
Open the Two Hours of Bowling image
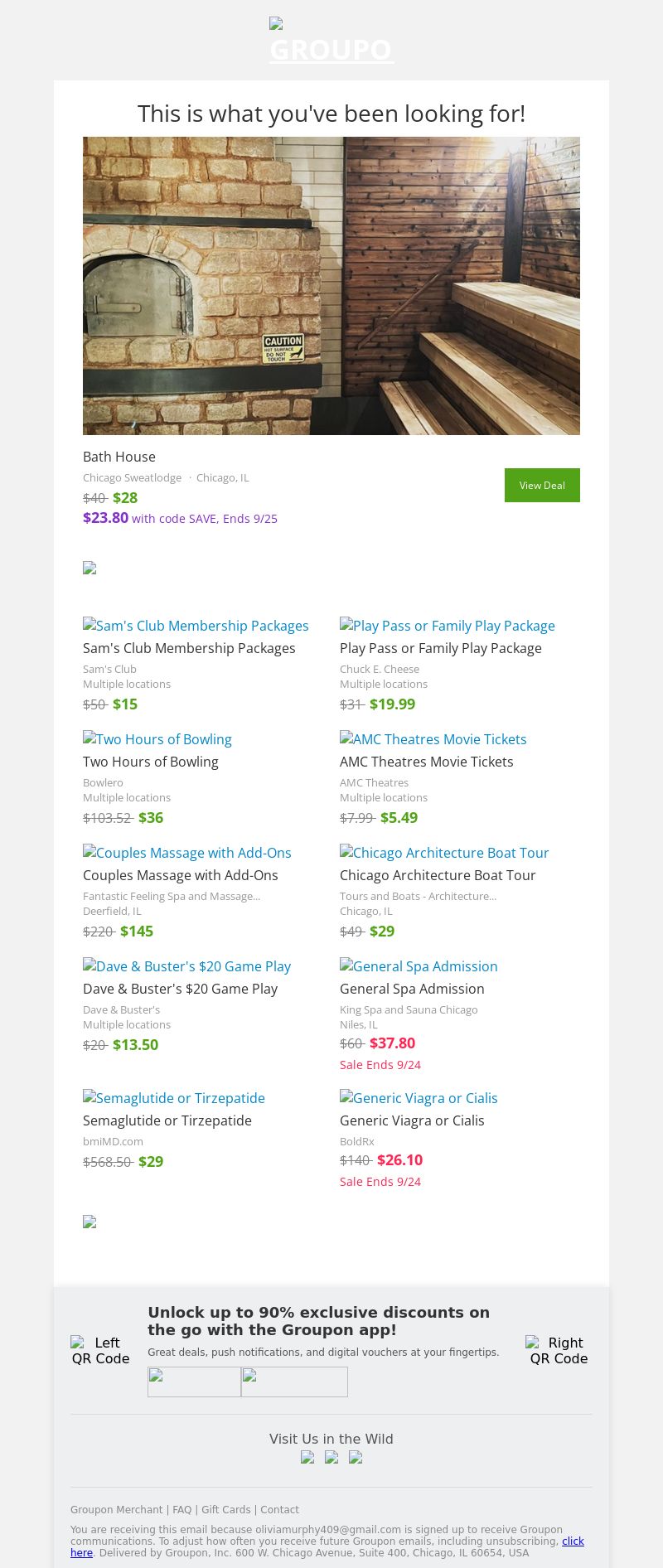[x=157, y=739]
